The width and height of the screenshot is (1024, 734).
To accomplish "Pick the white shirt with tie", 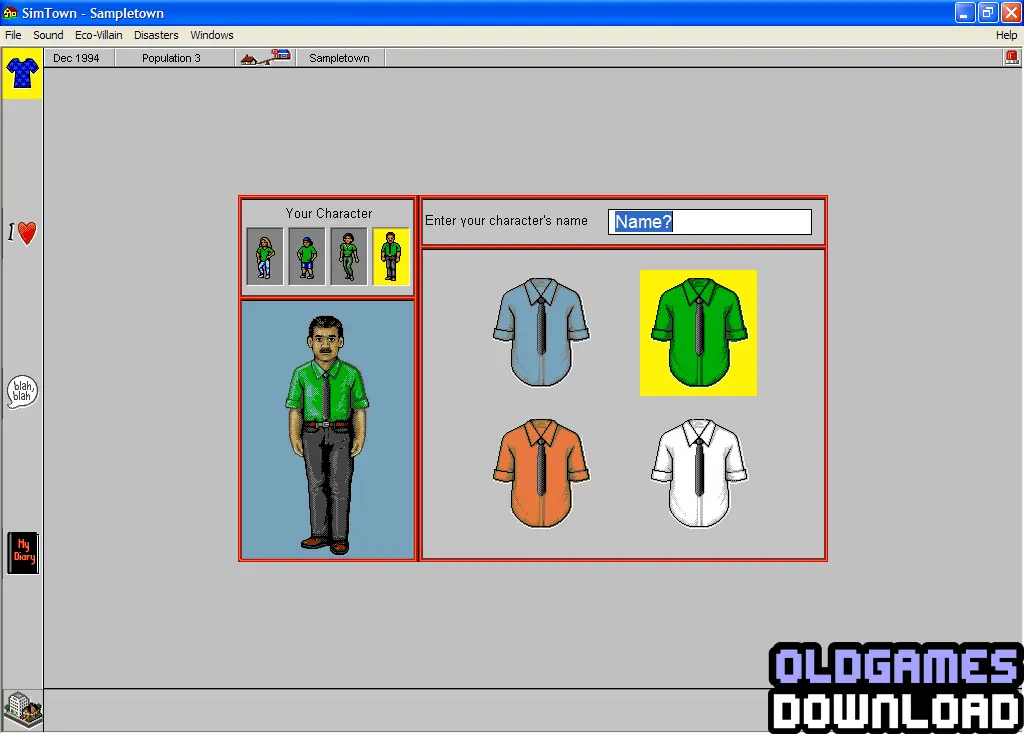I will 699,473.
